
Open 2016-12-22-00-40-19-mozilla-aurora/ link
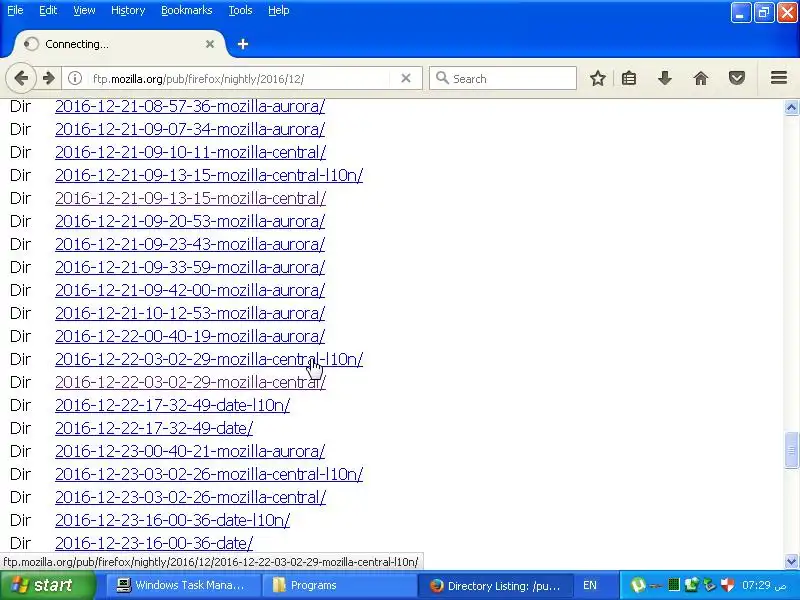pos(190,336)
